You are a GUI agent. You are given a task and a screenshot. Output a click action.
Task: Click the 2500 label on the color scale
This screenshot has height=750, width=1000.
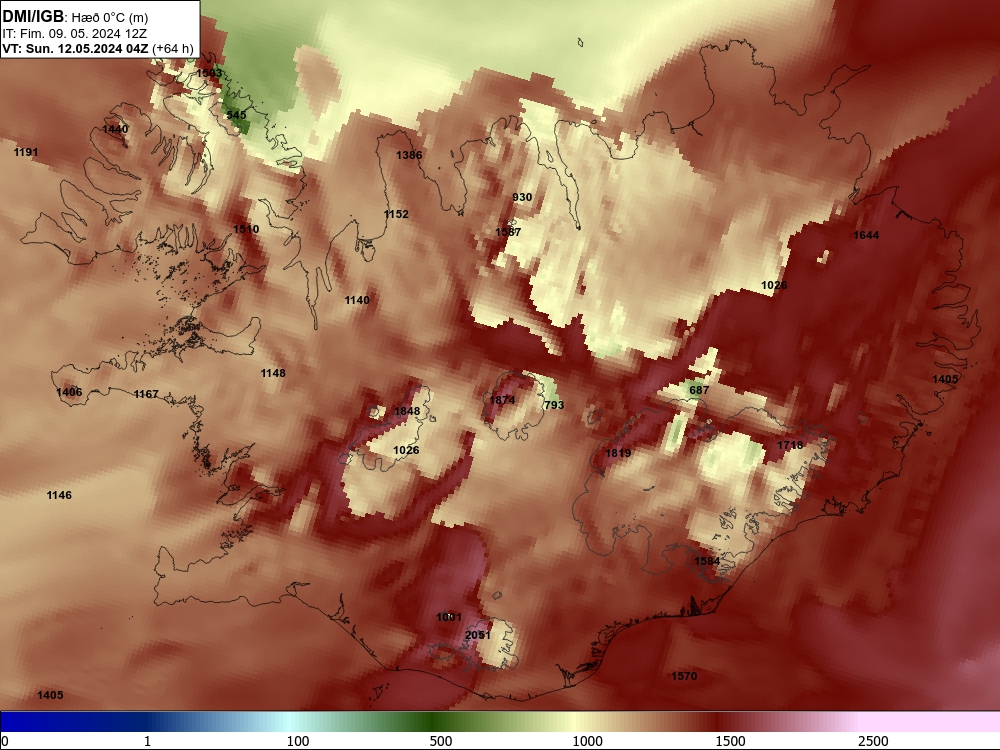click(x=873, y=741)
